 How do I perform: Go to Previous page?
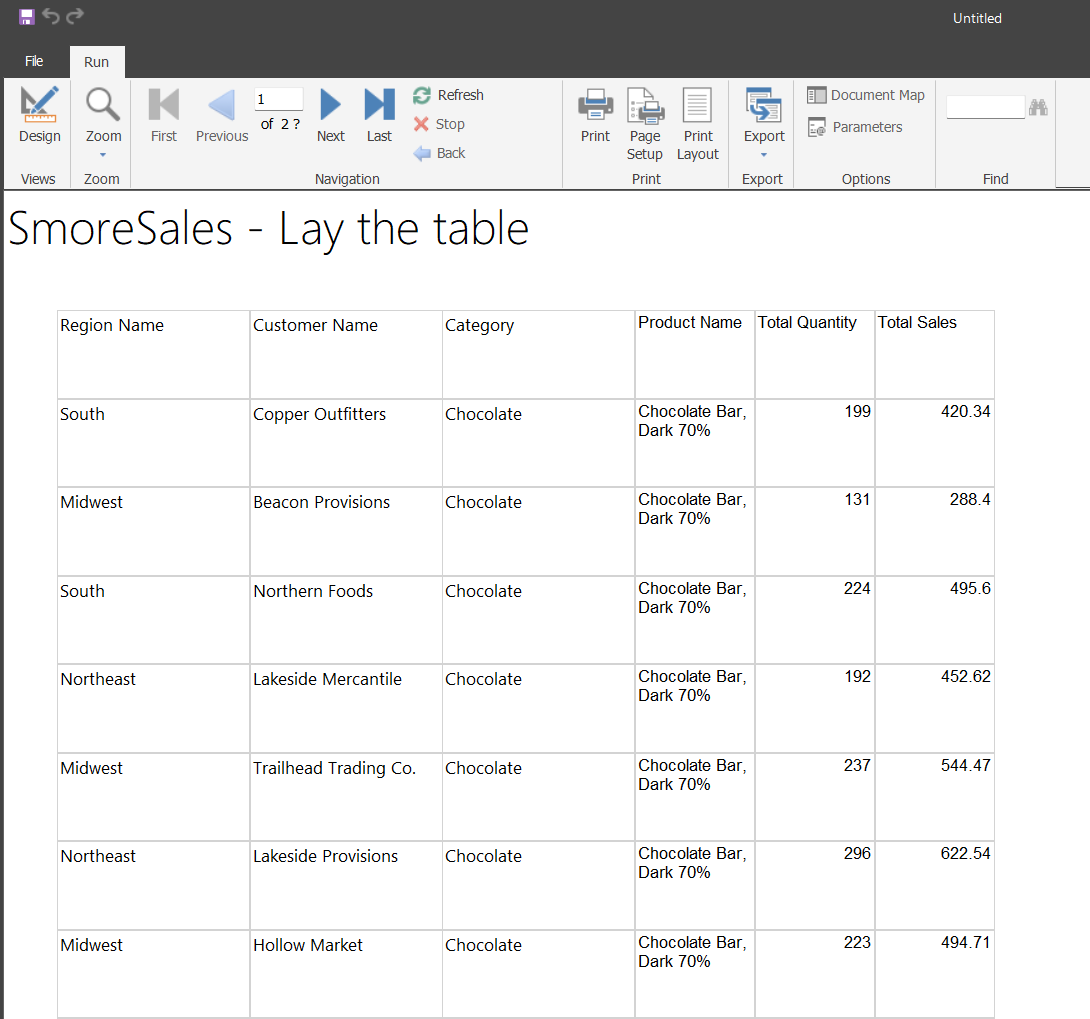coord(222,115)
